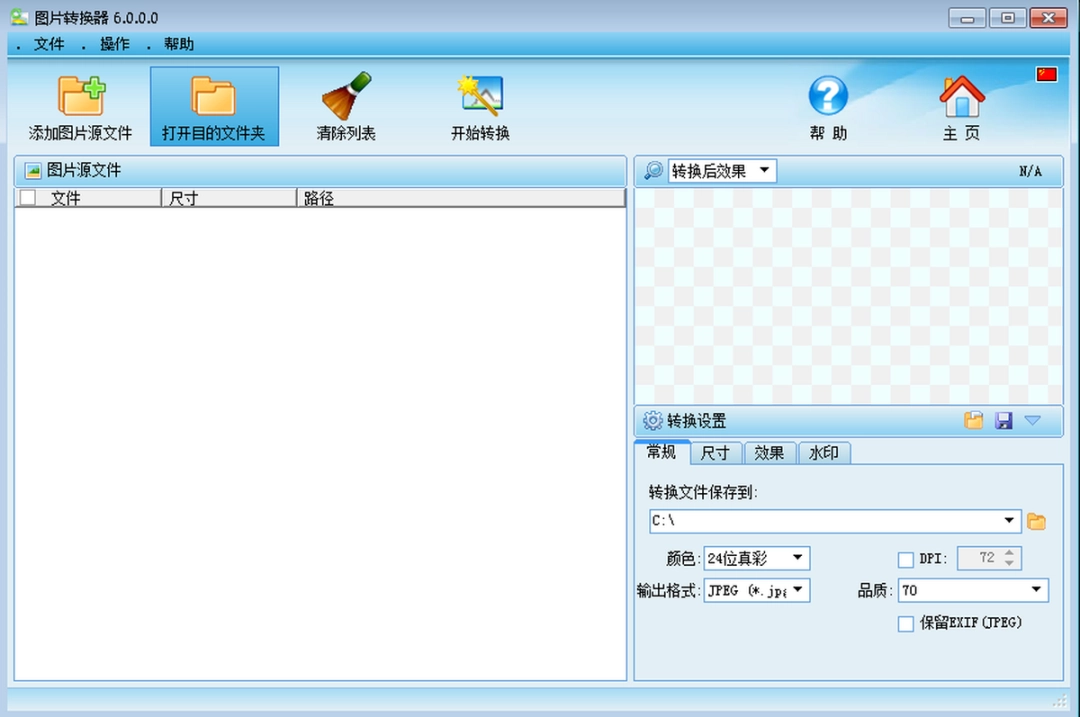This screenshot has width=1080, height=717.
Task: Toggle the file selection checkbox in list header
Action: point(29,198)
